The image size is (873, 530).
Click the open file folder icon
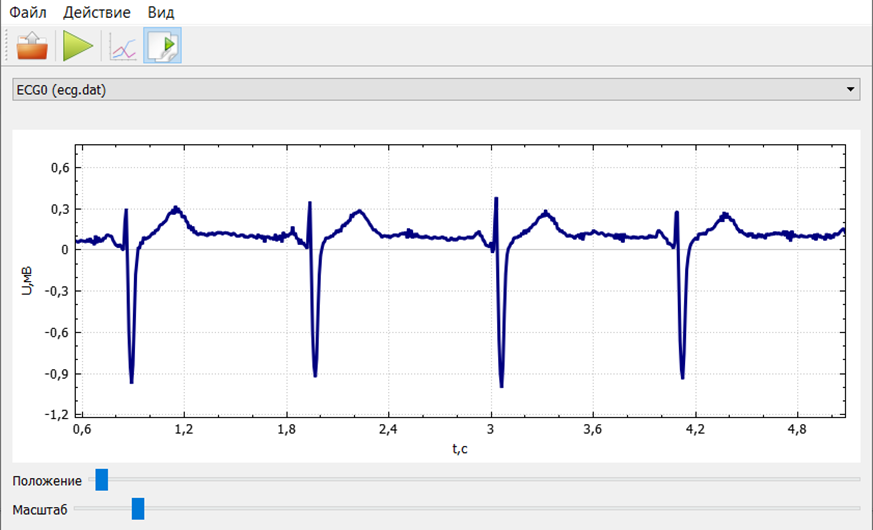[x=32, y=46]
